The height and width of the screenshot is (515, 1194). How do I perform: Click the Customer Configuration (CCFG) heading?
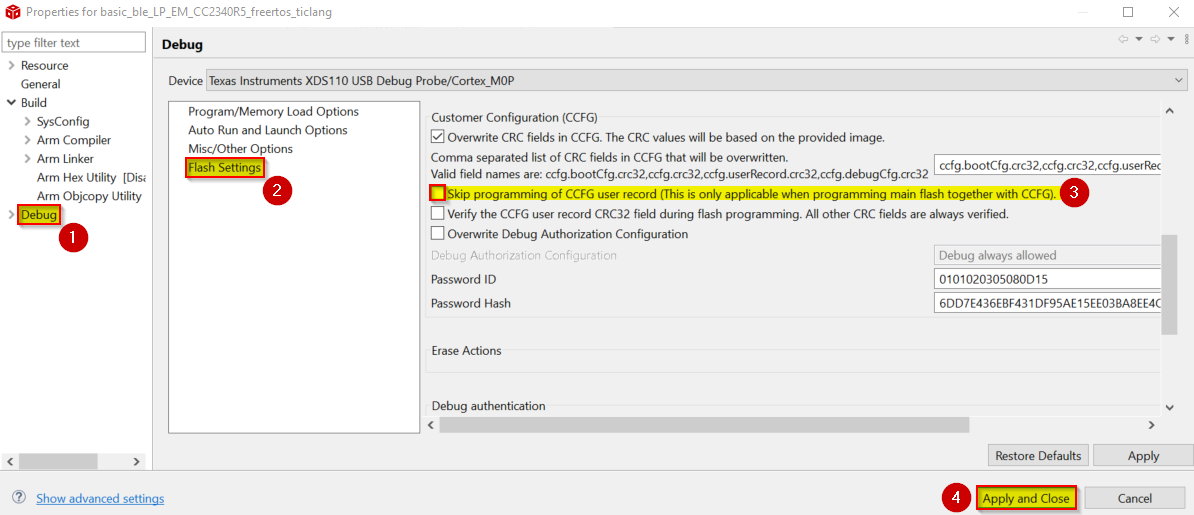coord(515,117)
